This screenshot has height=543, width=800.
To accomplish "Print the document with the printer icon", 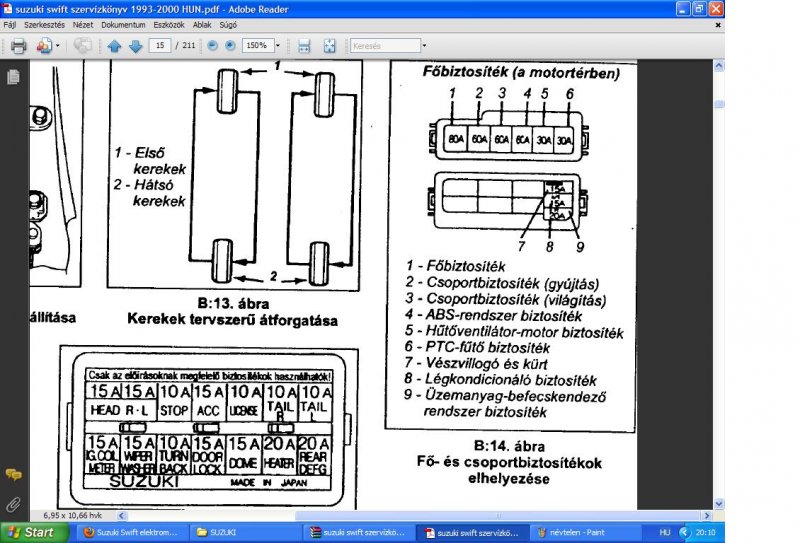I will point(19,46).
